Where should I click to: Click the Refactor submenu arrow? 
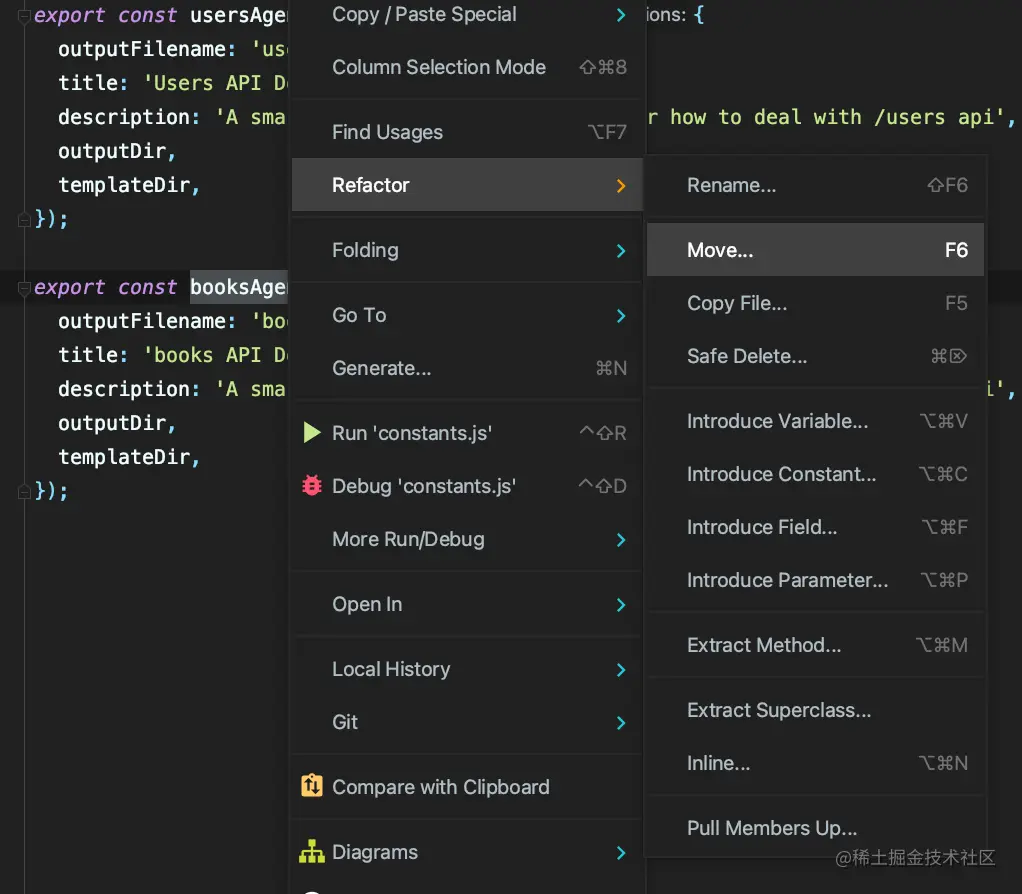[620, 186]
